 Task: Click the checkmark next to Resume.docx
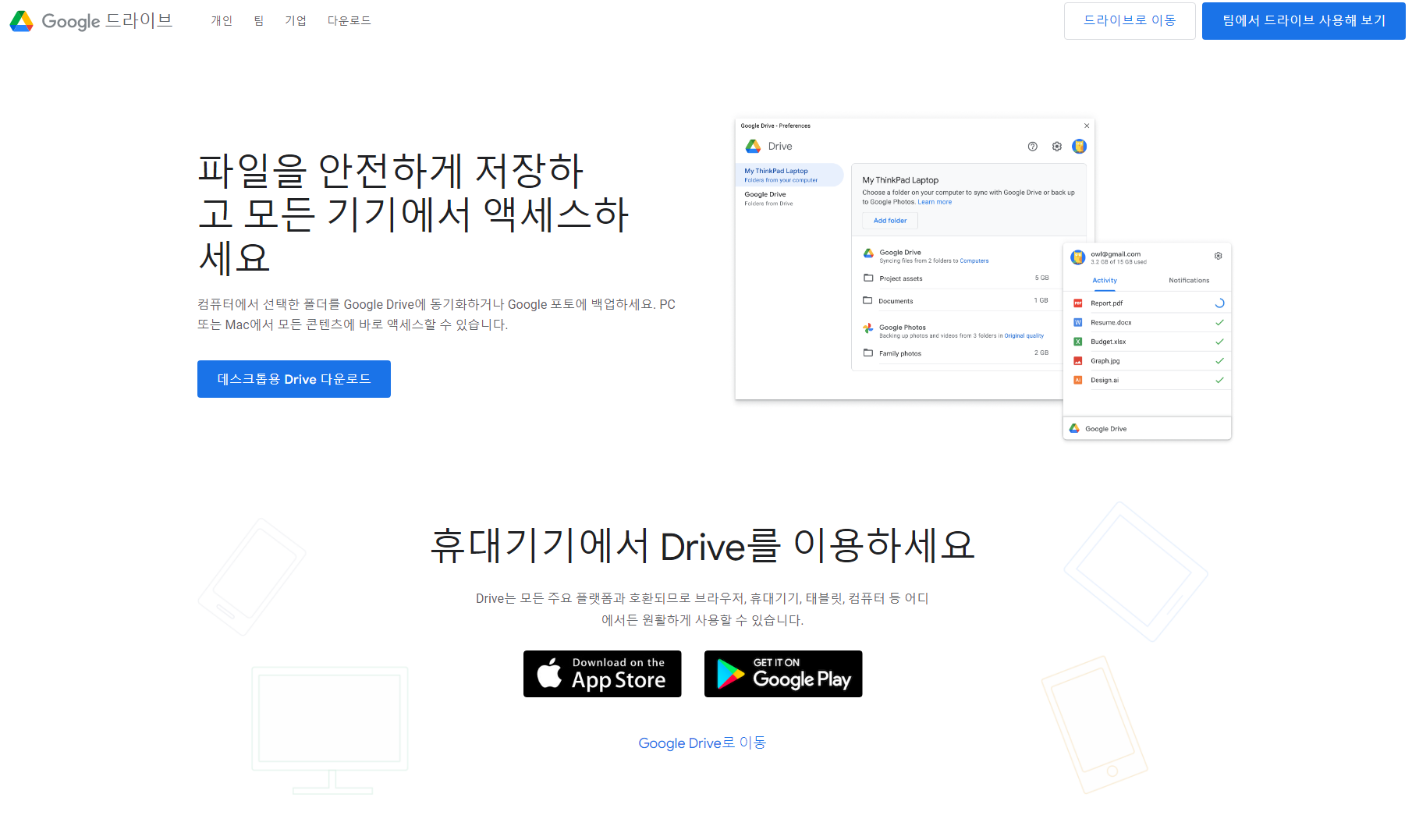point(1219,322)
